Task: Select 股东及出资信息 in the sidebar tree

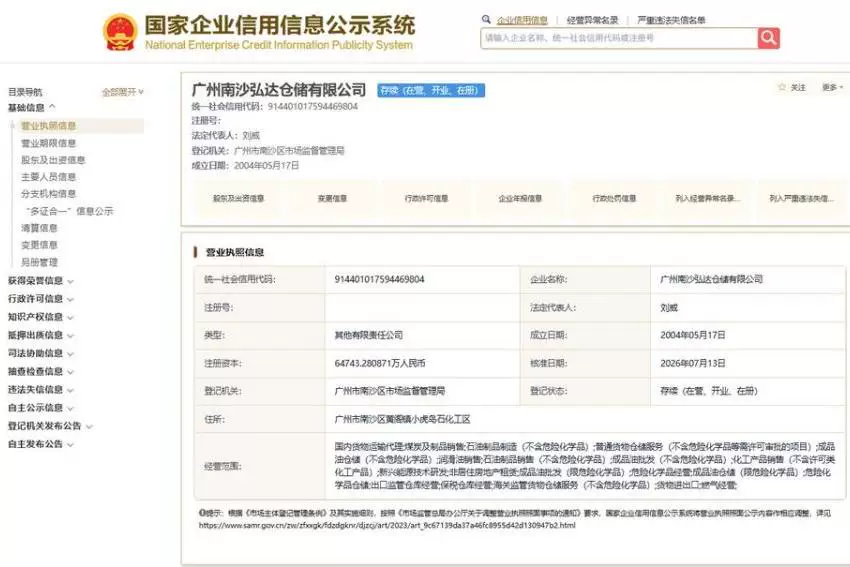Action: 53,160
